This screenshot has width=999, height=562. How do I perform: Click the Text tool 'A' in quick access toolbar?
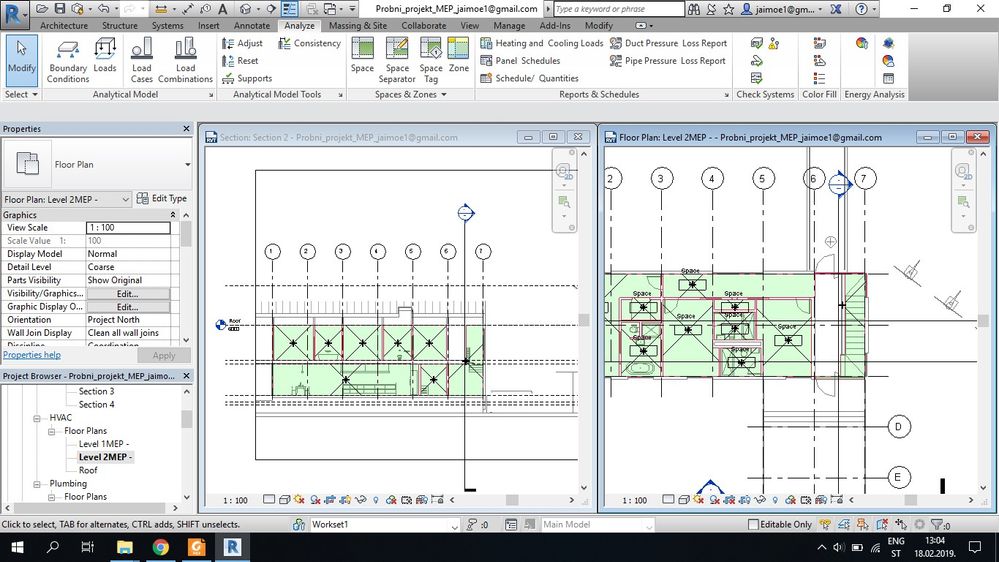point(222,9)
